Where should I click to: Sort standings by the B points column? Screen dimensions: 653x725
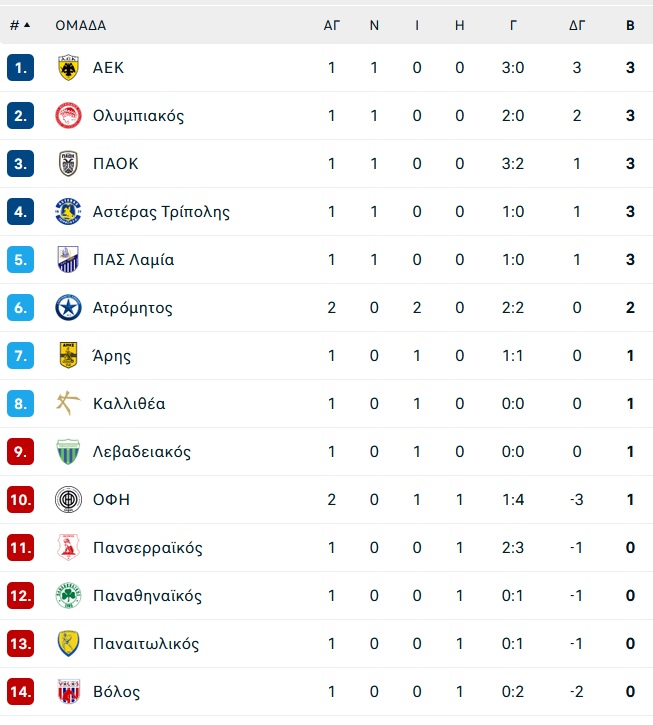630,25
